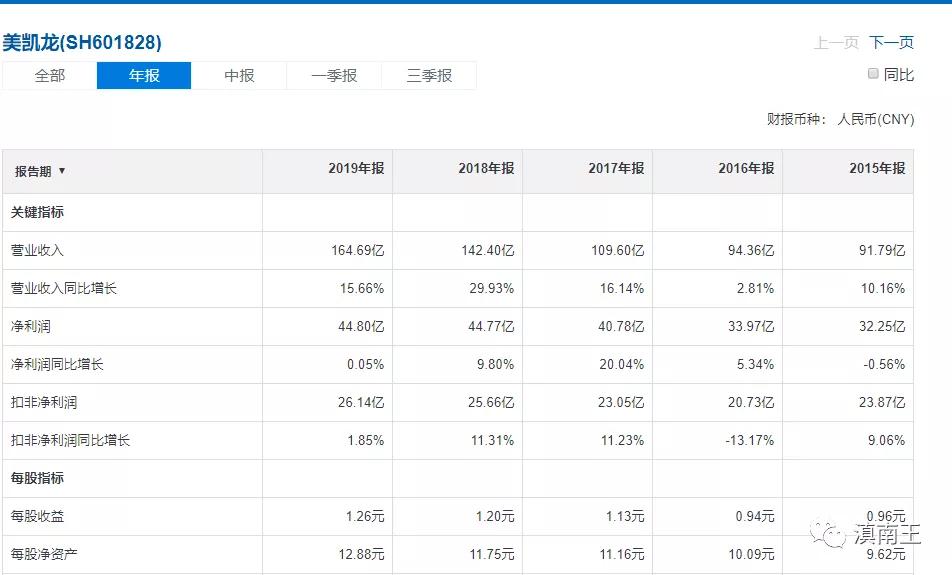Click the 1.85% cell
This screenshot has height=575, width=952.
click(x=366, y=440)
